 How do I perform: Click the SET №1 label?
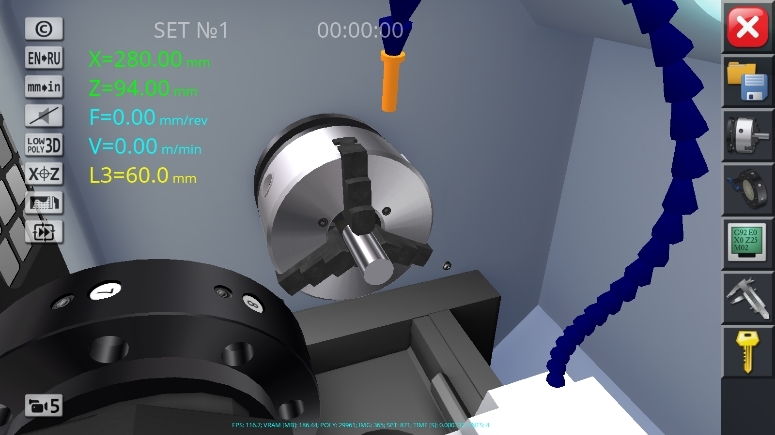coord(191,31)
